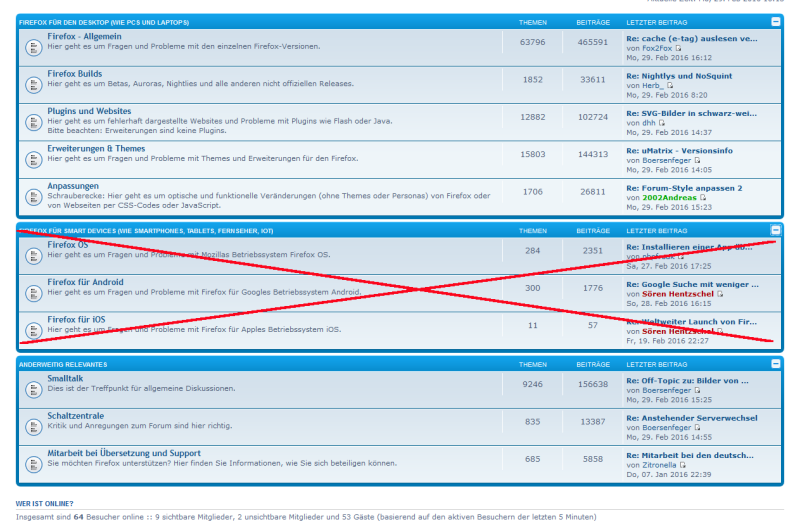
Task: Open last post 'Re: Anstehender Serverwechsel'
Action: click(x=692, y=418)
